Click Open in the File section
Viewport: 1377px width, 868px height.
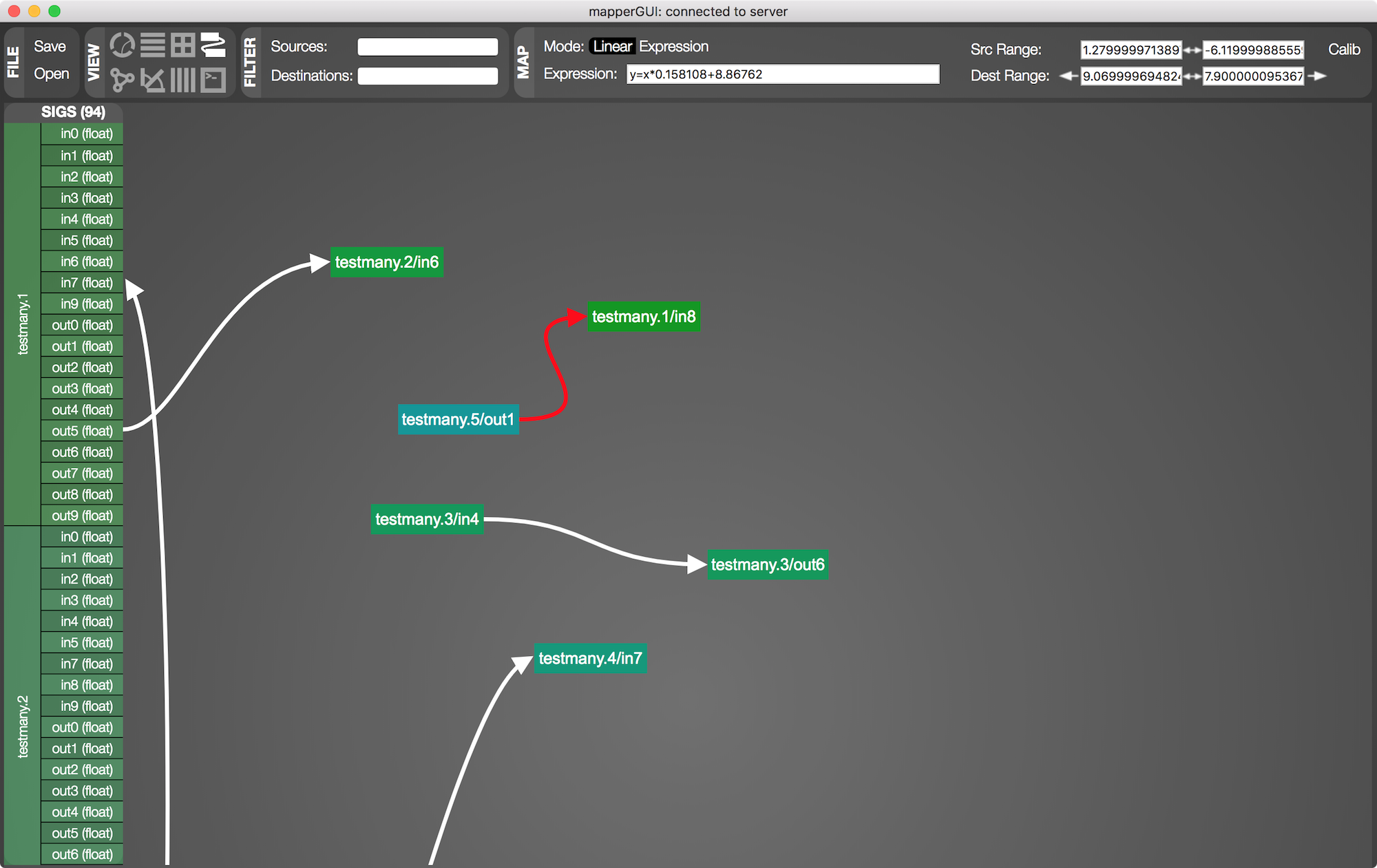[x=52, y=74]
